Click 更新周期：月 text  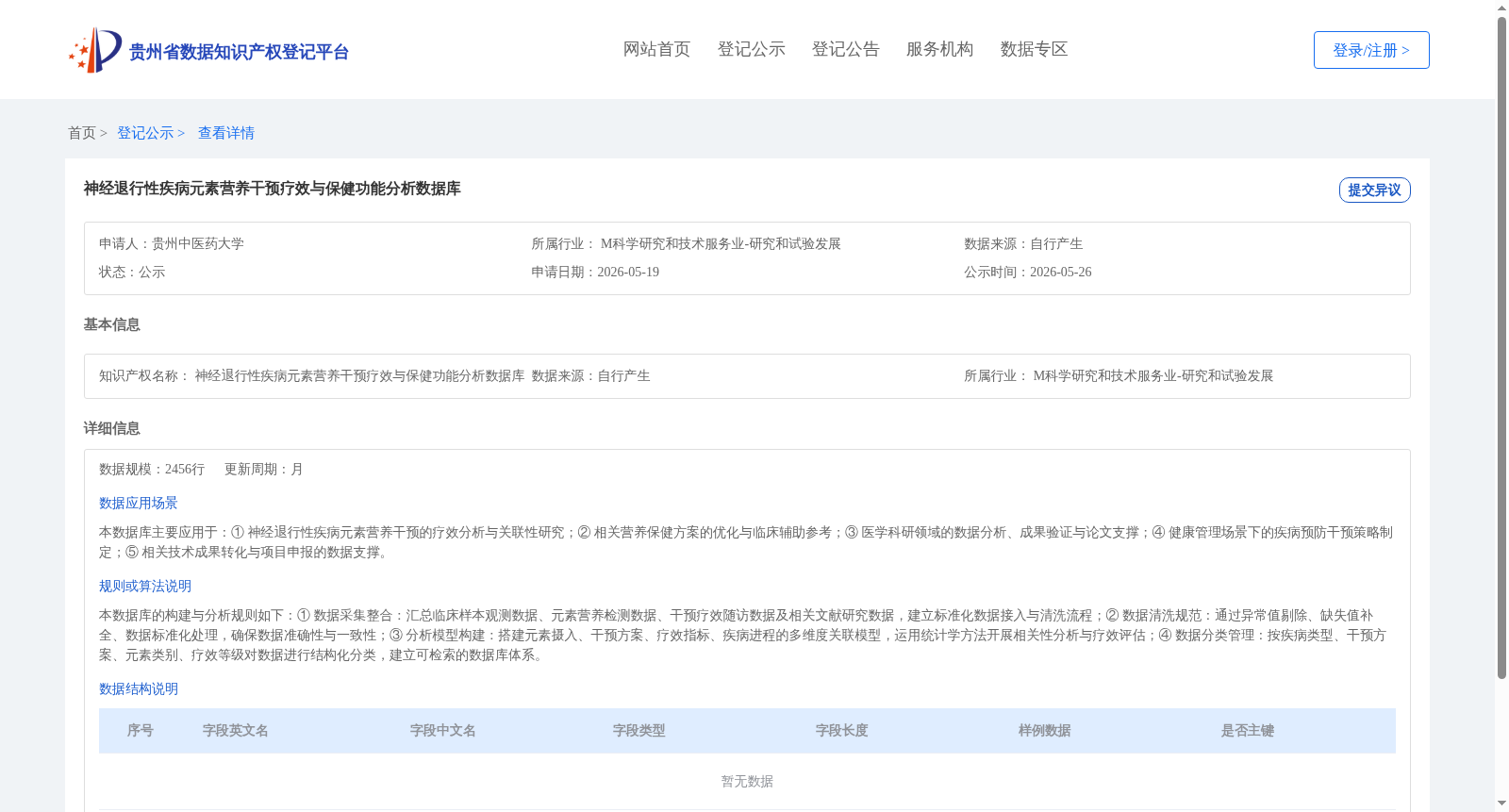264,469
